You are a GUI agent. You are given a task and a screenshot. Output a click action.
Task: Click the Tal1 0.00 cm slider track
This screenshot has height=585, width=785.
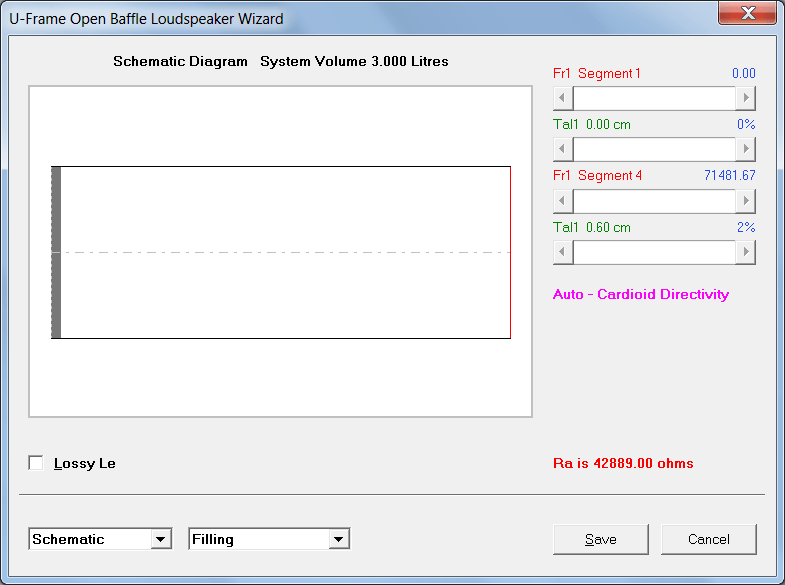click(654, 149)
